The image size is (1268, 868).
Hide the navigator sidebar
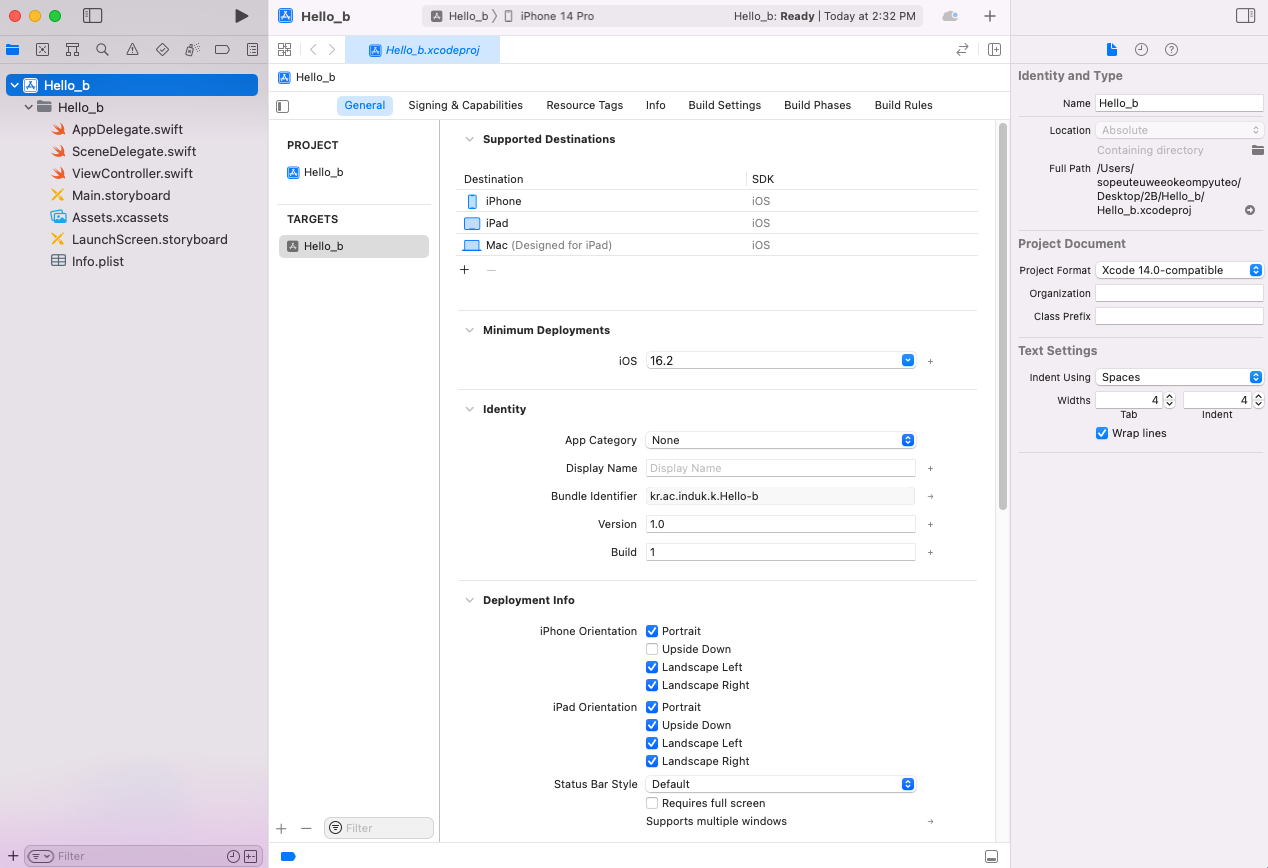[93, 16]
